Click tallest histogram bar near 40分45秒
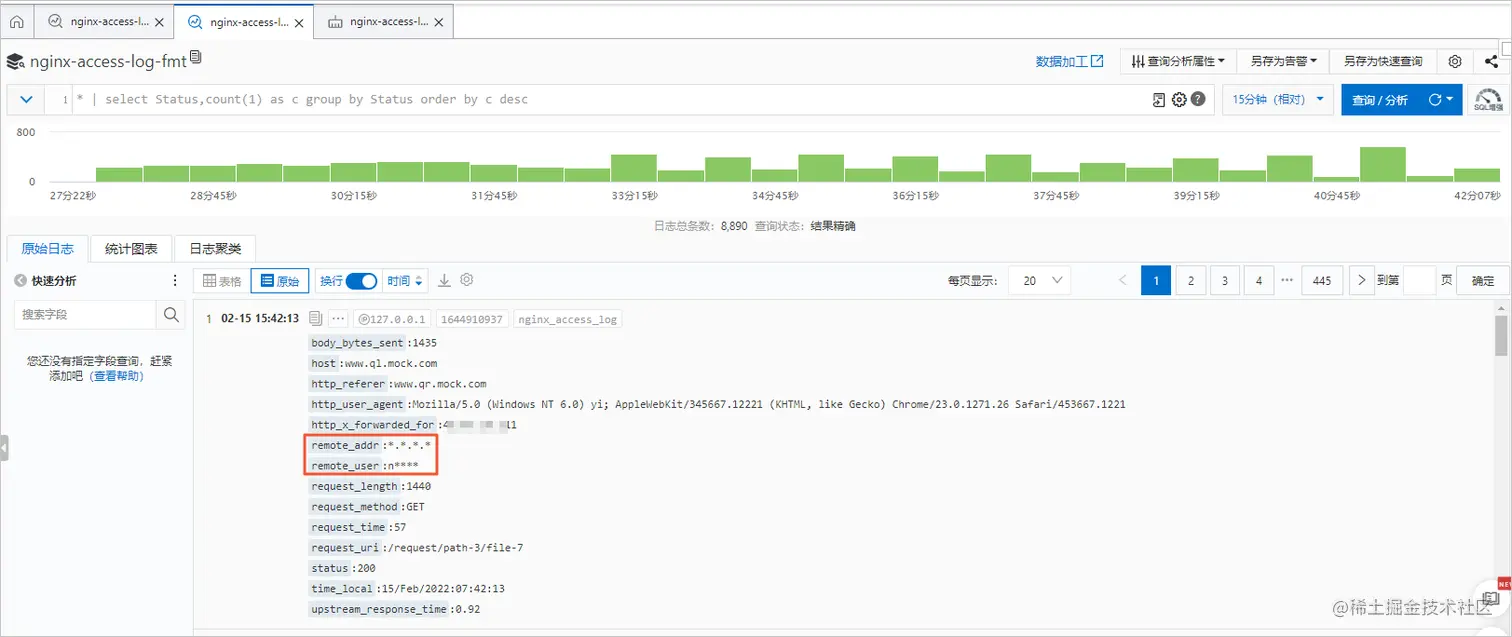1512x637 pixels. pyautogui.click(x=1383, y=164)
